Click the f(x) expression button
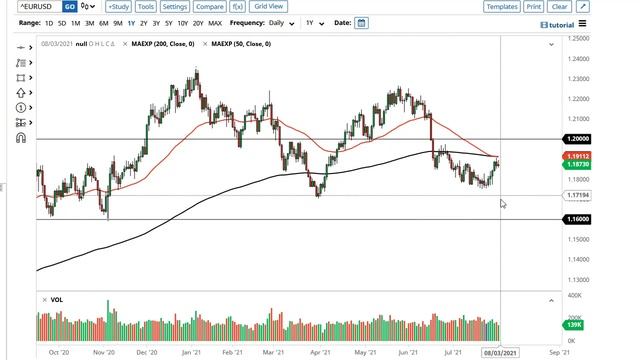Image resolution: width=640 pixels, height=360 pixels. click(238, 7)
